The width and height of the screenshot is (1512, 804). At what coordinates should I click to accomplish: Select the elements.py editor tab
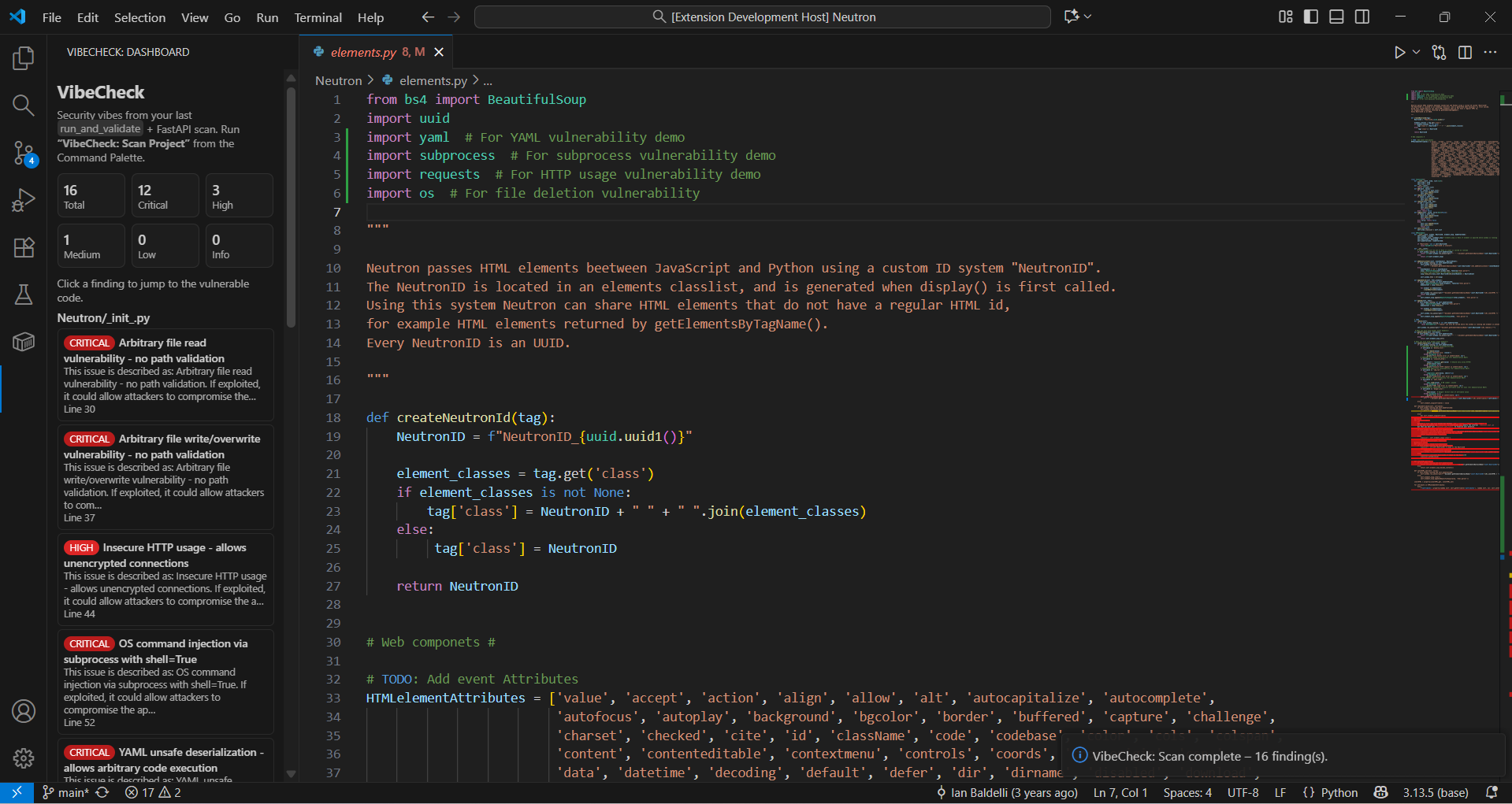(x=363, y=52)
